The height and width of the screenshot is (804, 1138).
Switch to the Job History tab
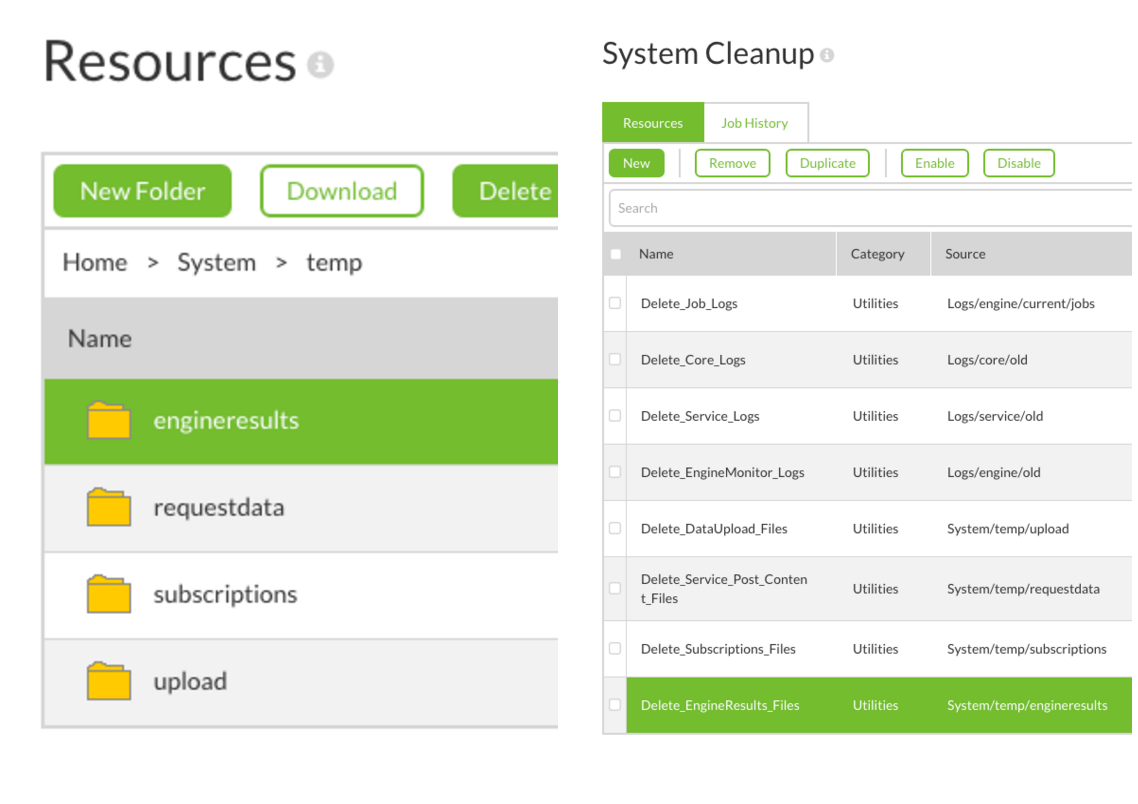coord(755,123)
